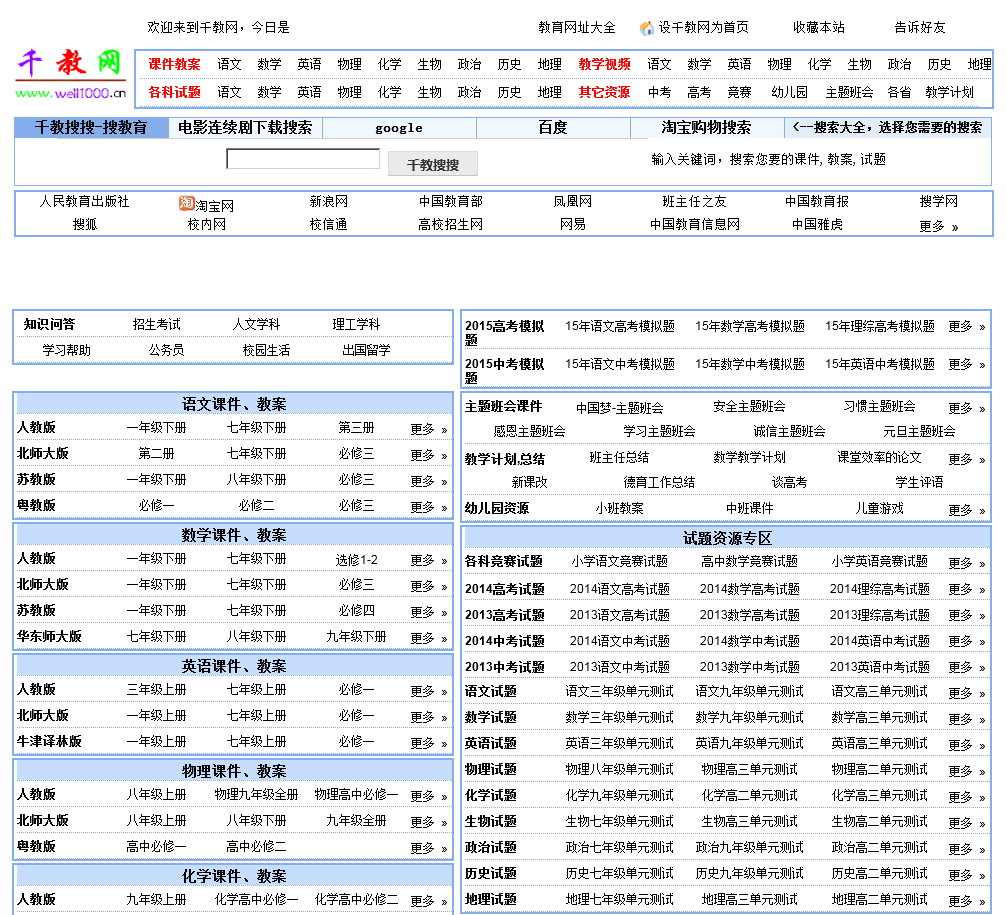Open the 教学视频 nav category

[x=604, y=64]
